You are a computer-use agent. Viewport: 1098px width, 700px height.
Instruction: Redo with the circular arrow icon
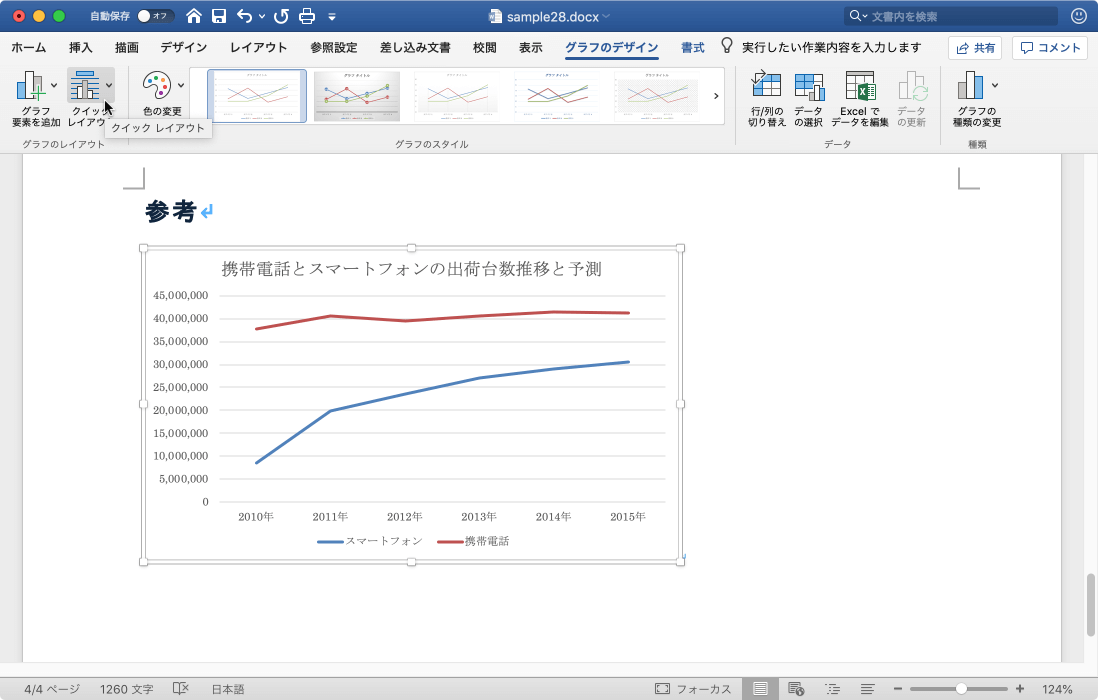point(282,16)
